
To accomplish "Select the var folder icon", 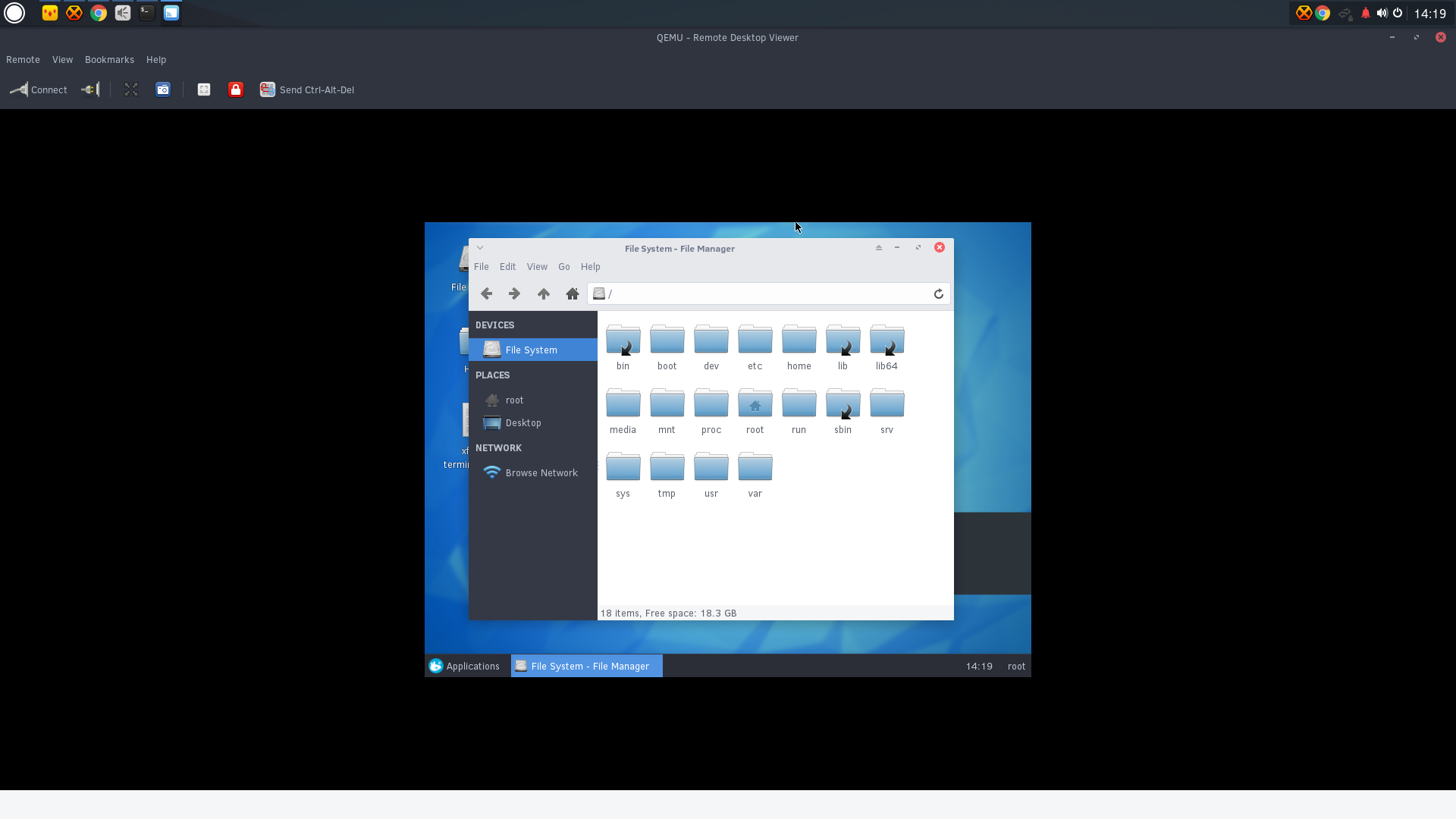I will [x=755, y=467].
